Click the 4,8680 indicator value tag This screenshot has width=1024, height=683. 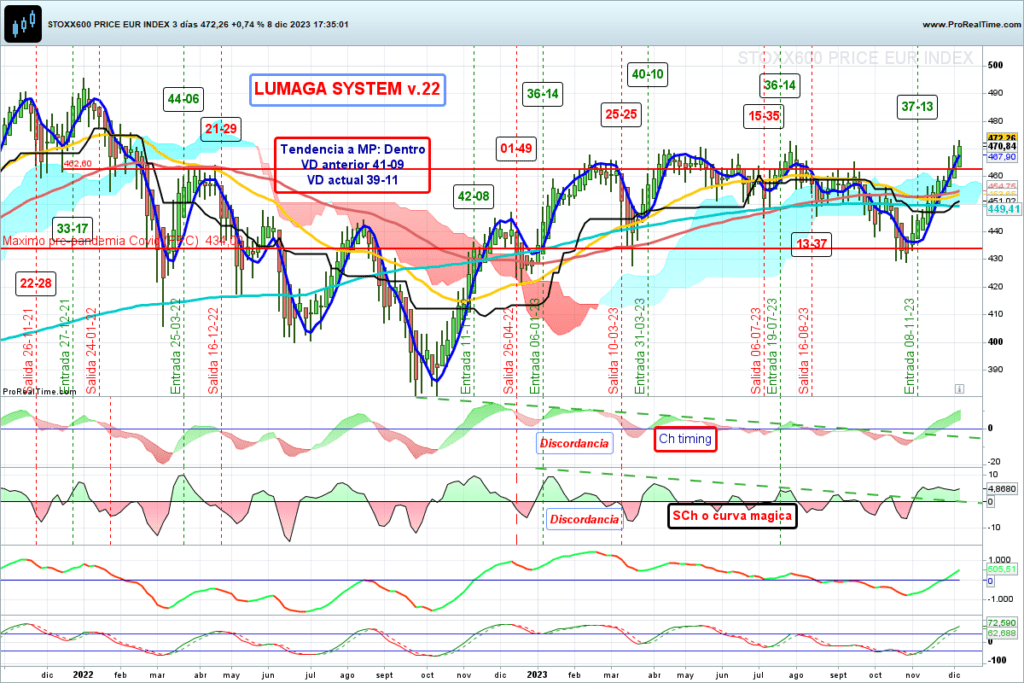(x=1002, y=488)
